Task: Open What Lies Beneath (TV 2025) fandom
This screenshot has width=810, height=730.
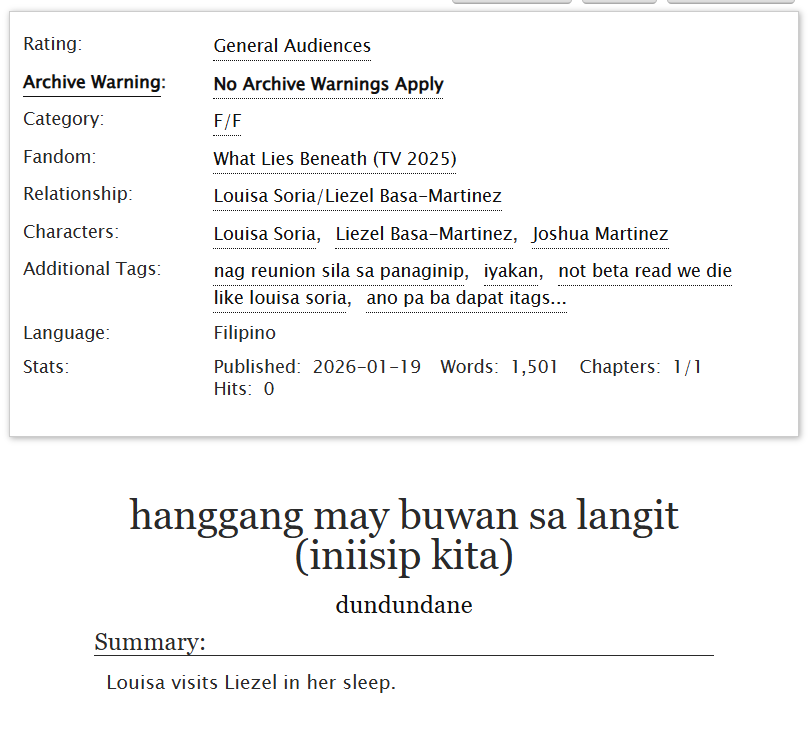Action: point(335,159)
